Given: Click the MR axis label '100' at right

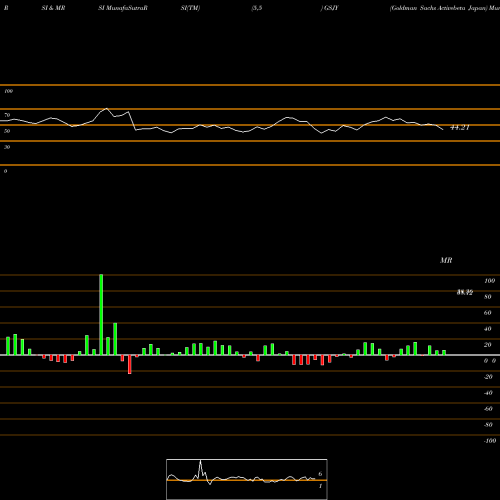Looking at the screenshot, I should pyautogui.click(x=490, y=281).
